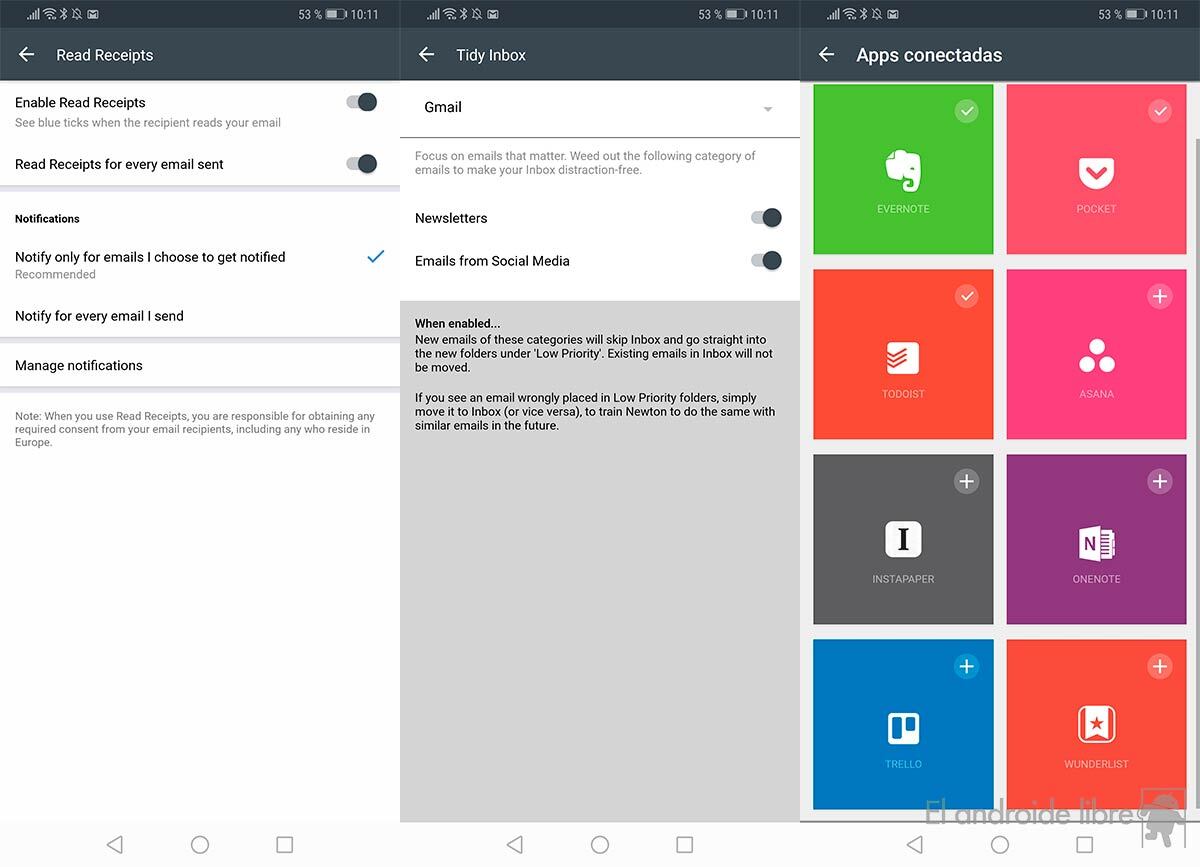Click the Notifications section heading

point(47,218)
